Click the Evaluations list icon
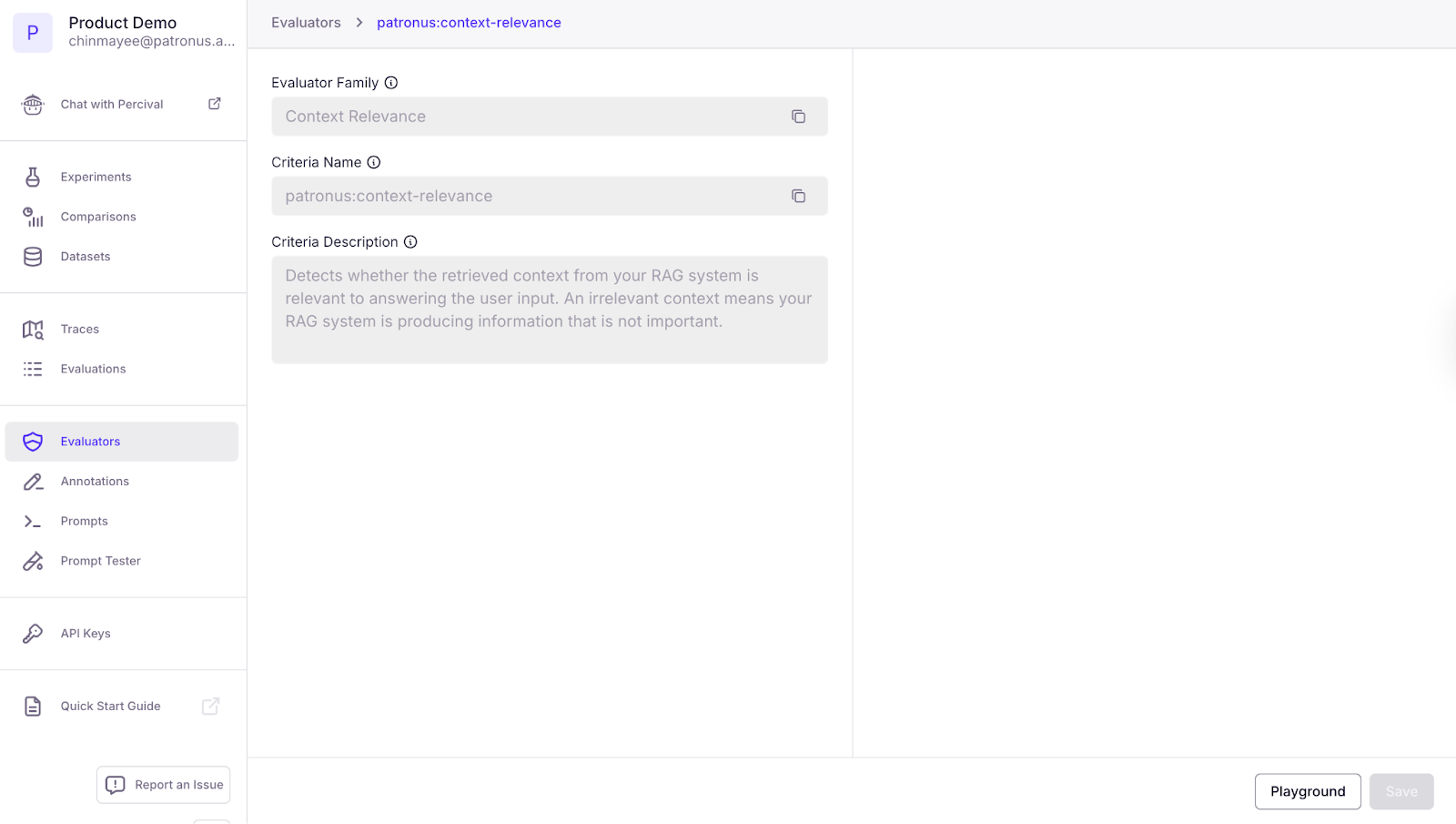1456x824 pixels. click(33, 369)
